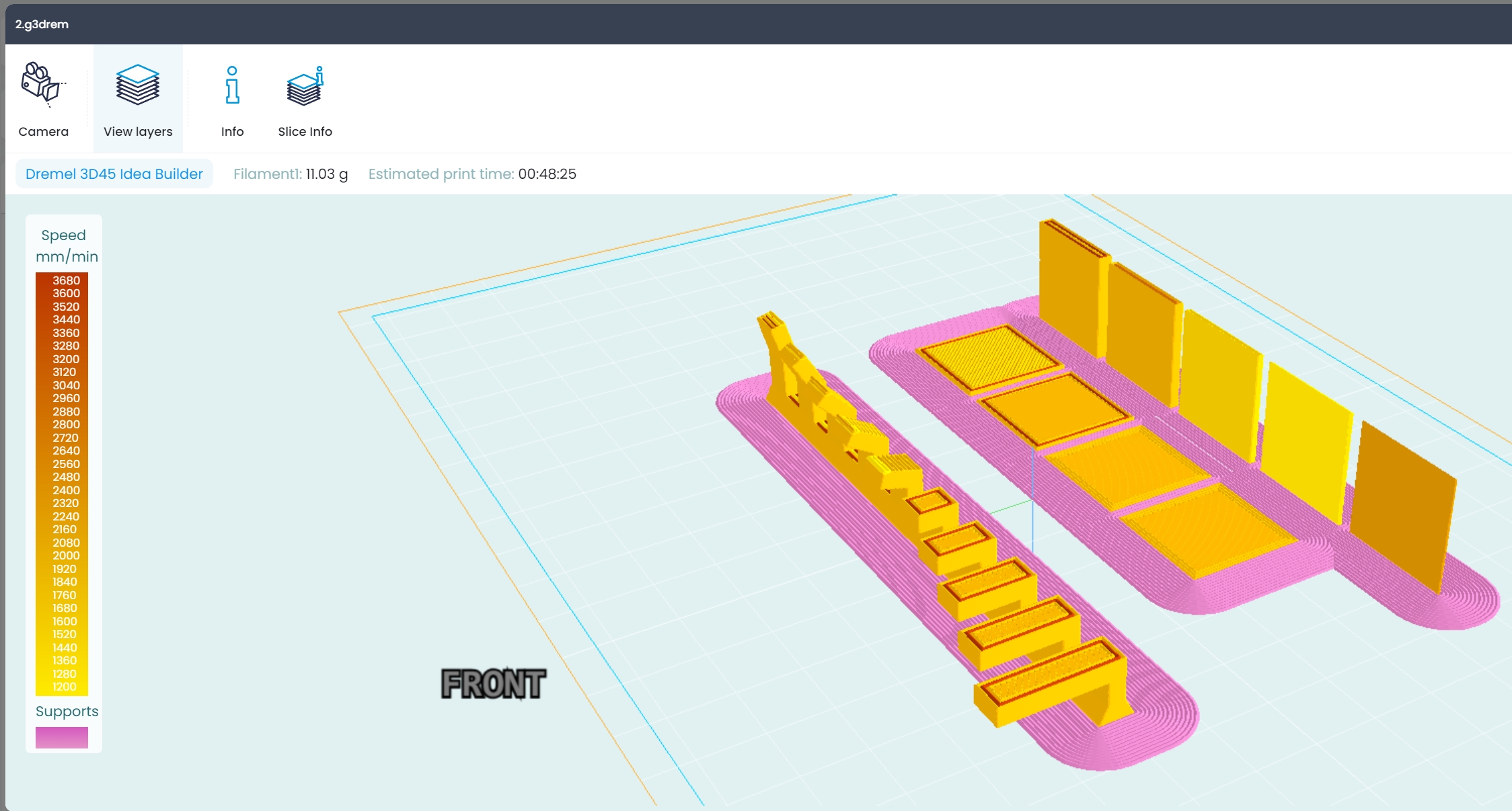
Task: Open the Camera view tool
Action: [44, 99]
